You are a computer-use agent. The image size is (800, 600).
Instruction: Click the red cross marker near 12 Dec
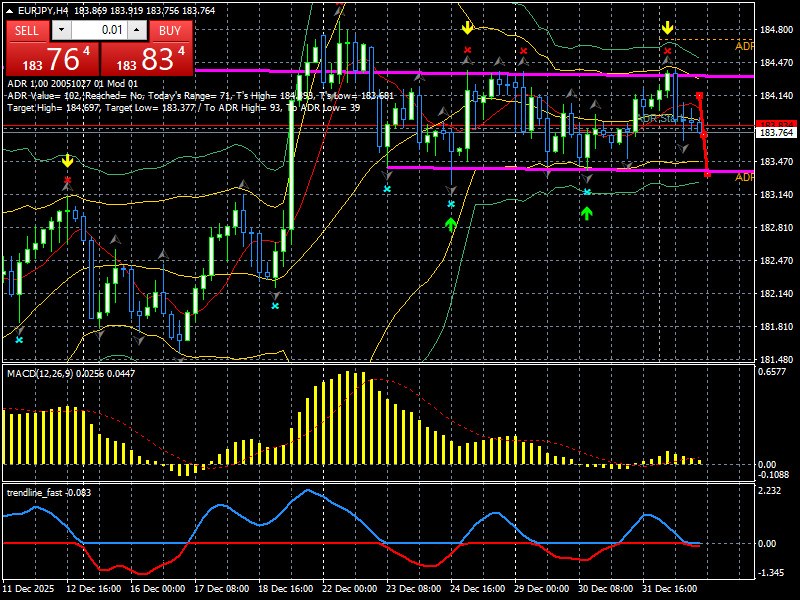point(67,180)
